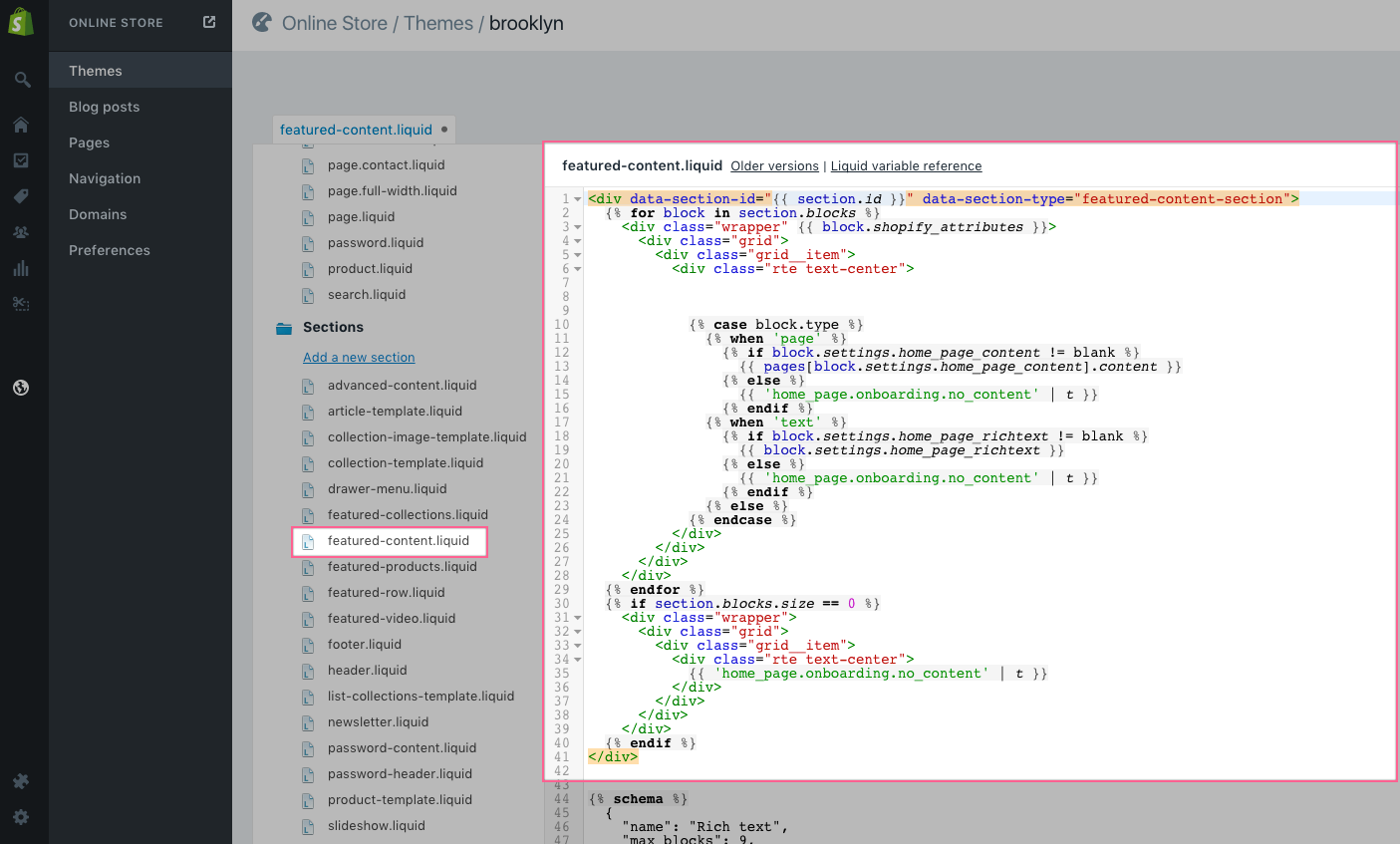Open product-template.liquid file
The width and height of the screenshot is (1400, 844).
coord(400,800)
